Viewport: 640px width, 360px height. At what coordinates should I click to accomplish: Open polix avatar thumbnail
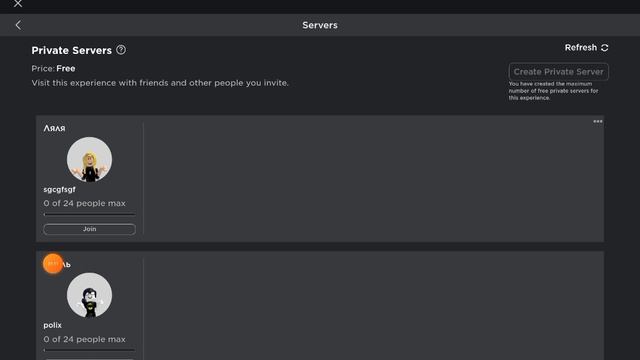point(89,295)
